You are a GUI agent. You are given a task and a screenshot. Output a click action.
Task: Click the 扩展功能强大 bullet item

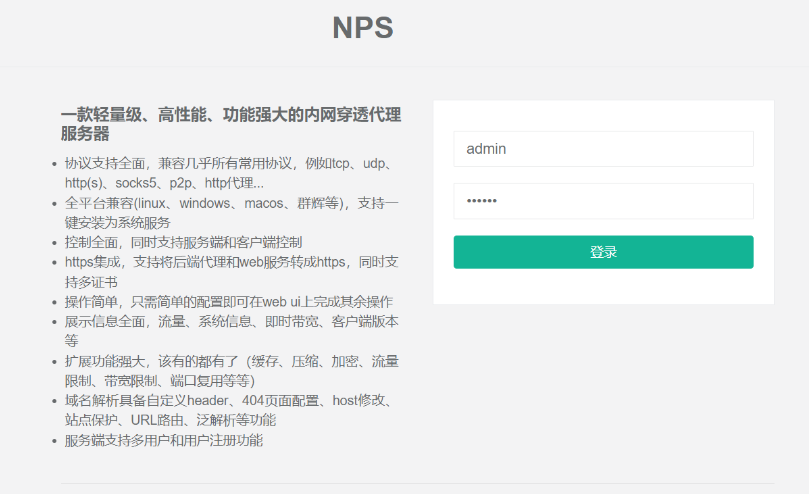click(231, 371)
